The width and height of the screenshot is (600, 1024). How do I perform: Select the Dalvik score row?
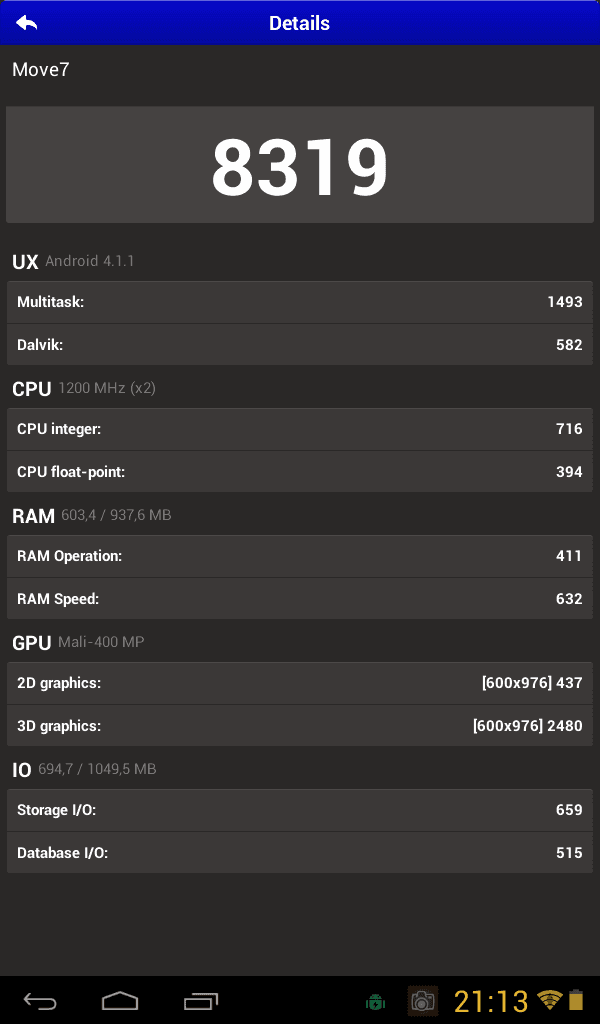300,345
